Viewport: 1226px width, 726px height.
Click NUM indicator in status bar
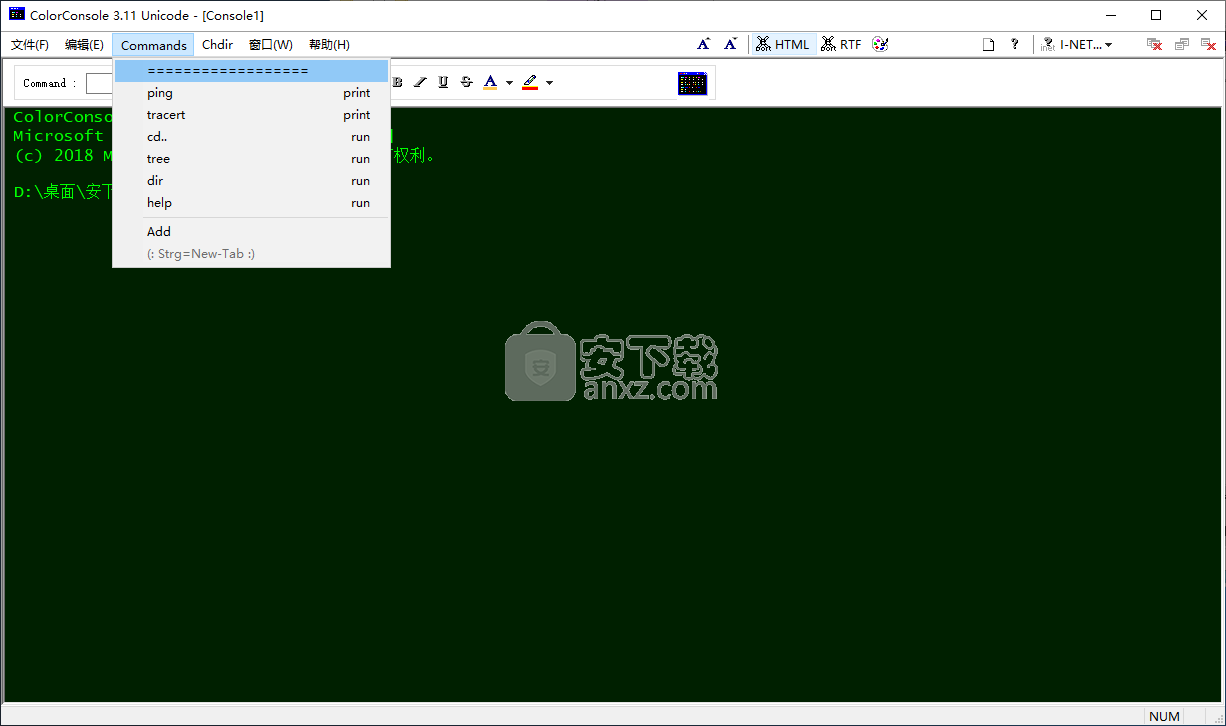1164,716
